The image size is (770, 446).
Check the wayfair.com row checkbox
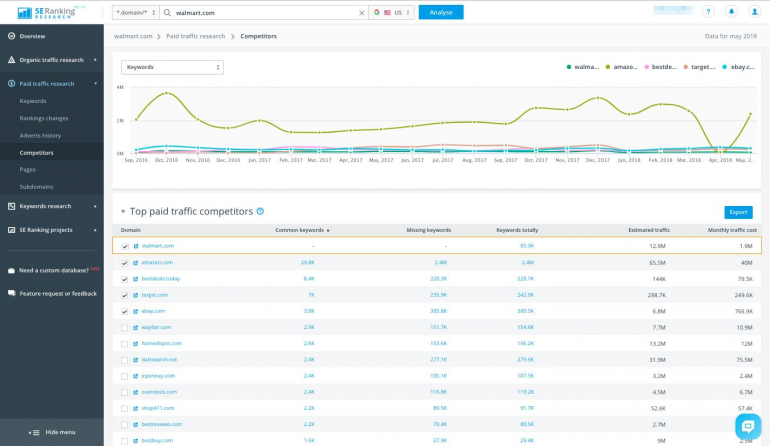[x=124, y=327]
